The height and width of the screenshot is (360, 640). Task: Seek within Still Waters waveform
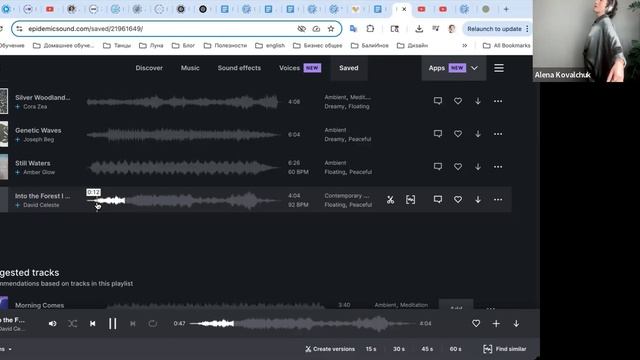[x=183, y=167]
